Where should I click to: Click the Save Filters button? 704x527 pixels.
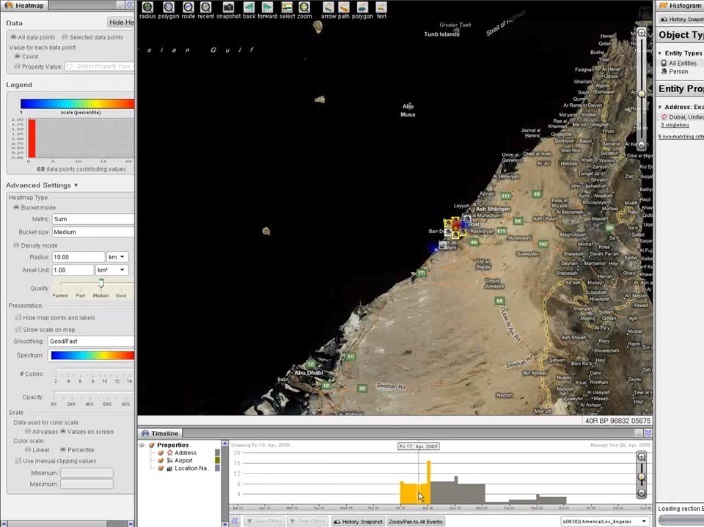click(264, 521)
